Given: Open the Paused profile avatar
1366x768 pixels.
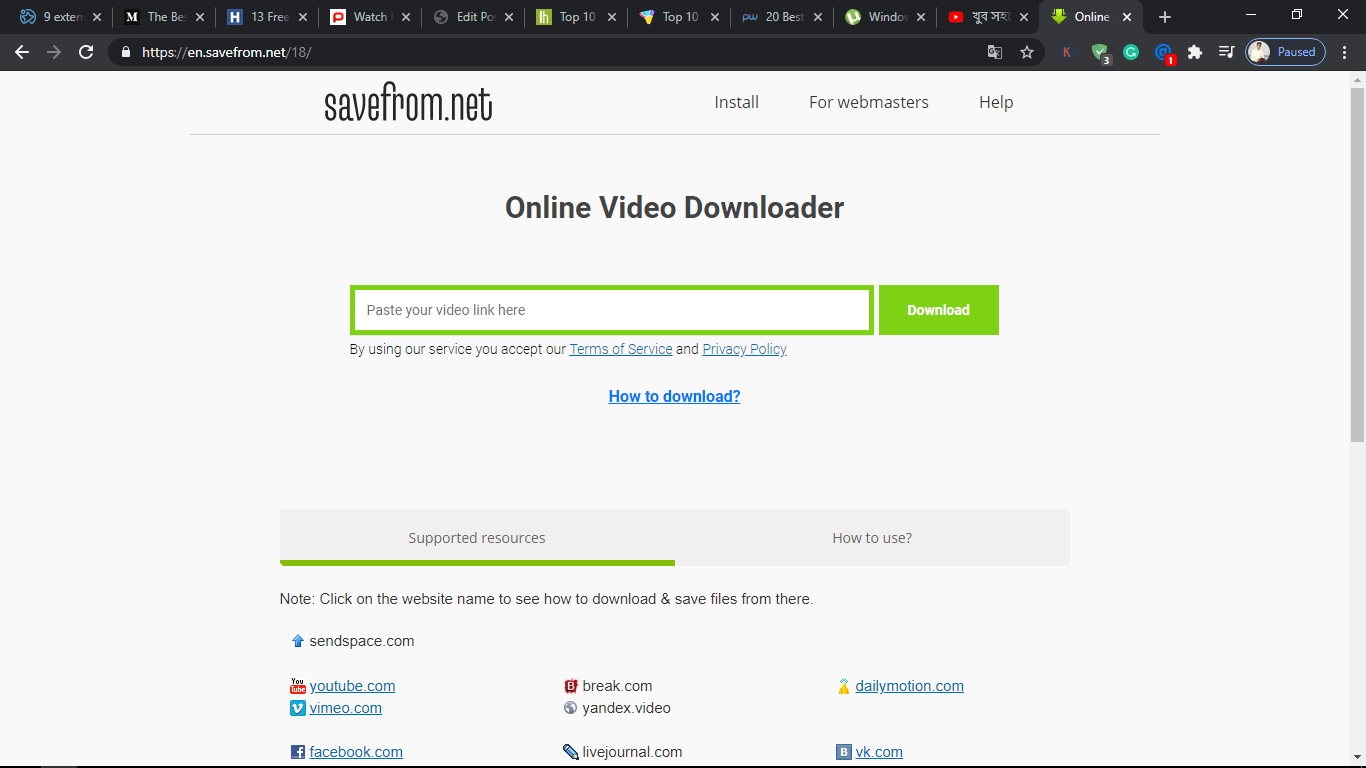Looking at the screenshot, I should pos(1286,52).
